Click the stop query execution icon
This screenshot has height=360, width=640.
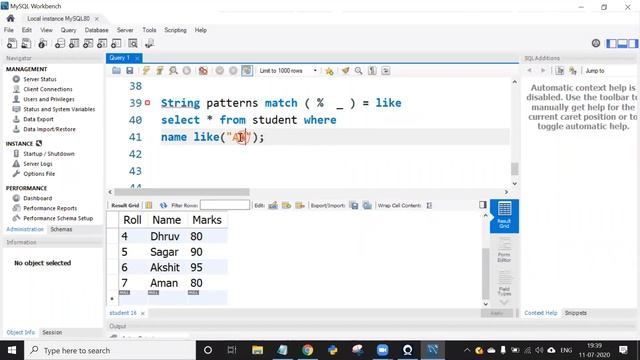[187, 71]
